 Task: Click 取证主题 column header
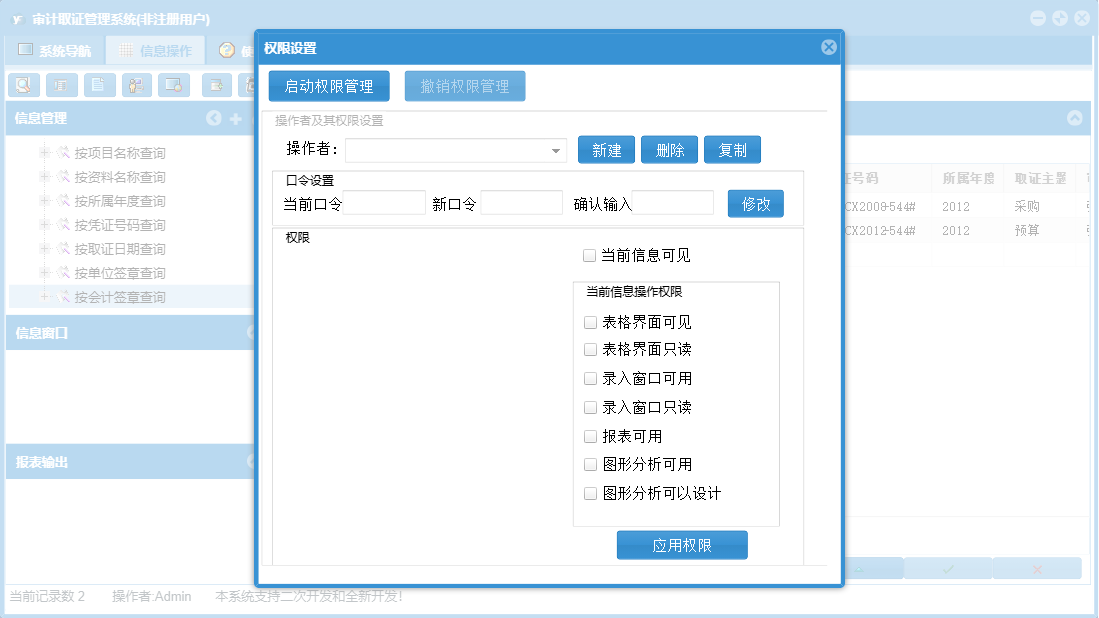pos(1040,179)
